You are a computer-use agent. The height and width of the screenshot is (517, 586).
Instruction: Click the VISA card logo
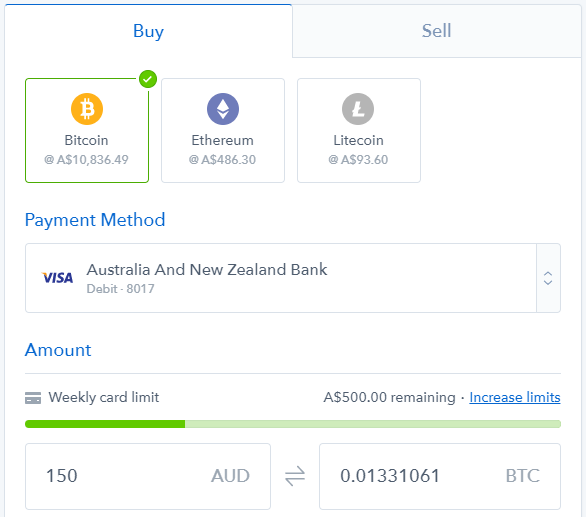(57, 278)
